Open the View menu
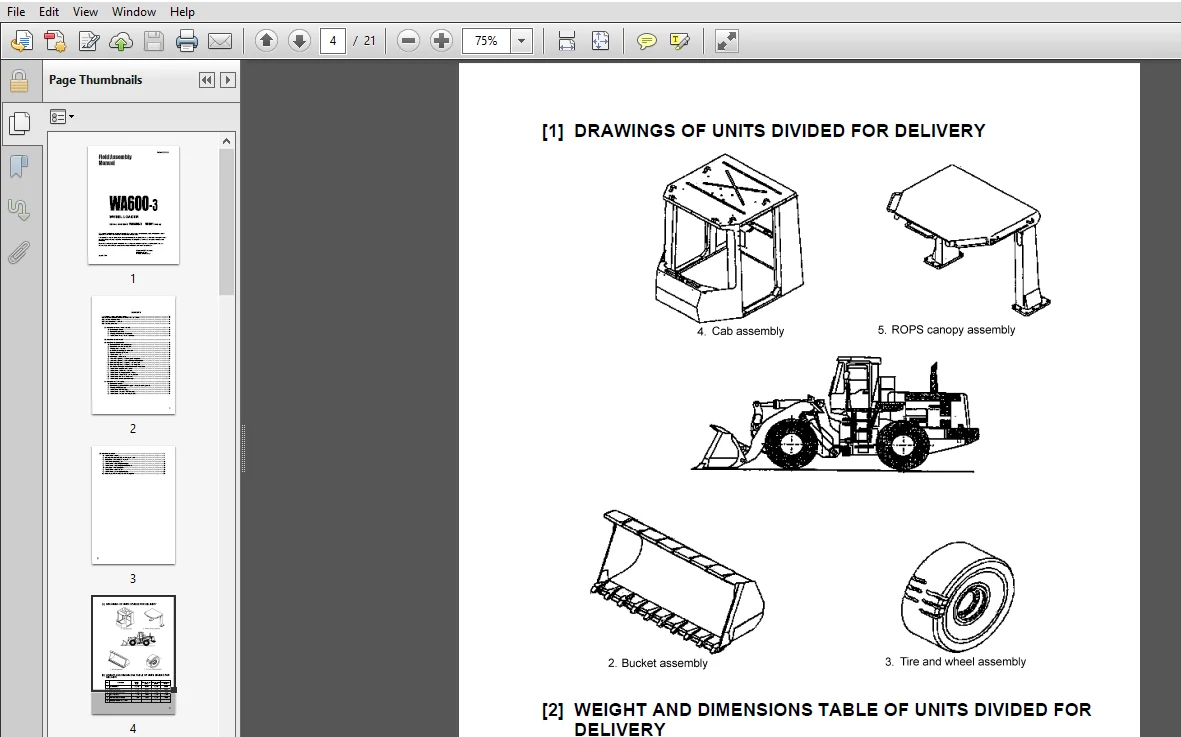The width and height of the screenshot is (1181, 737). click(85, 11)
